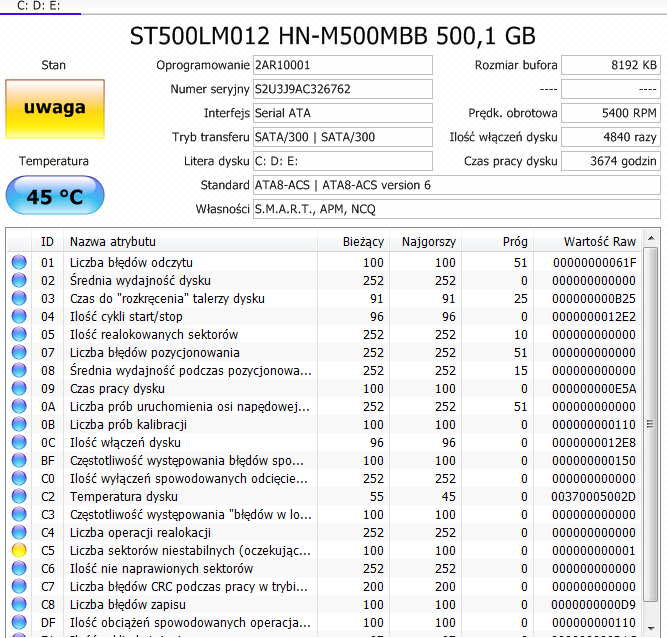Click the blue status icon for attribute C7
Viewport: 667px width, 638px height.
pyautogui.click(x=19, y=586)
